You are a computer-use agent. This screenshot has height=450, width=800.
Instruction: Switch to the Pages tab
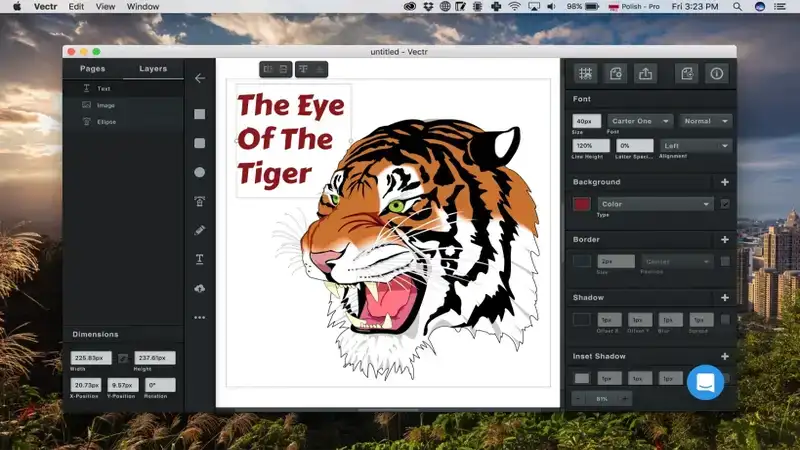tap(92, 68)
